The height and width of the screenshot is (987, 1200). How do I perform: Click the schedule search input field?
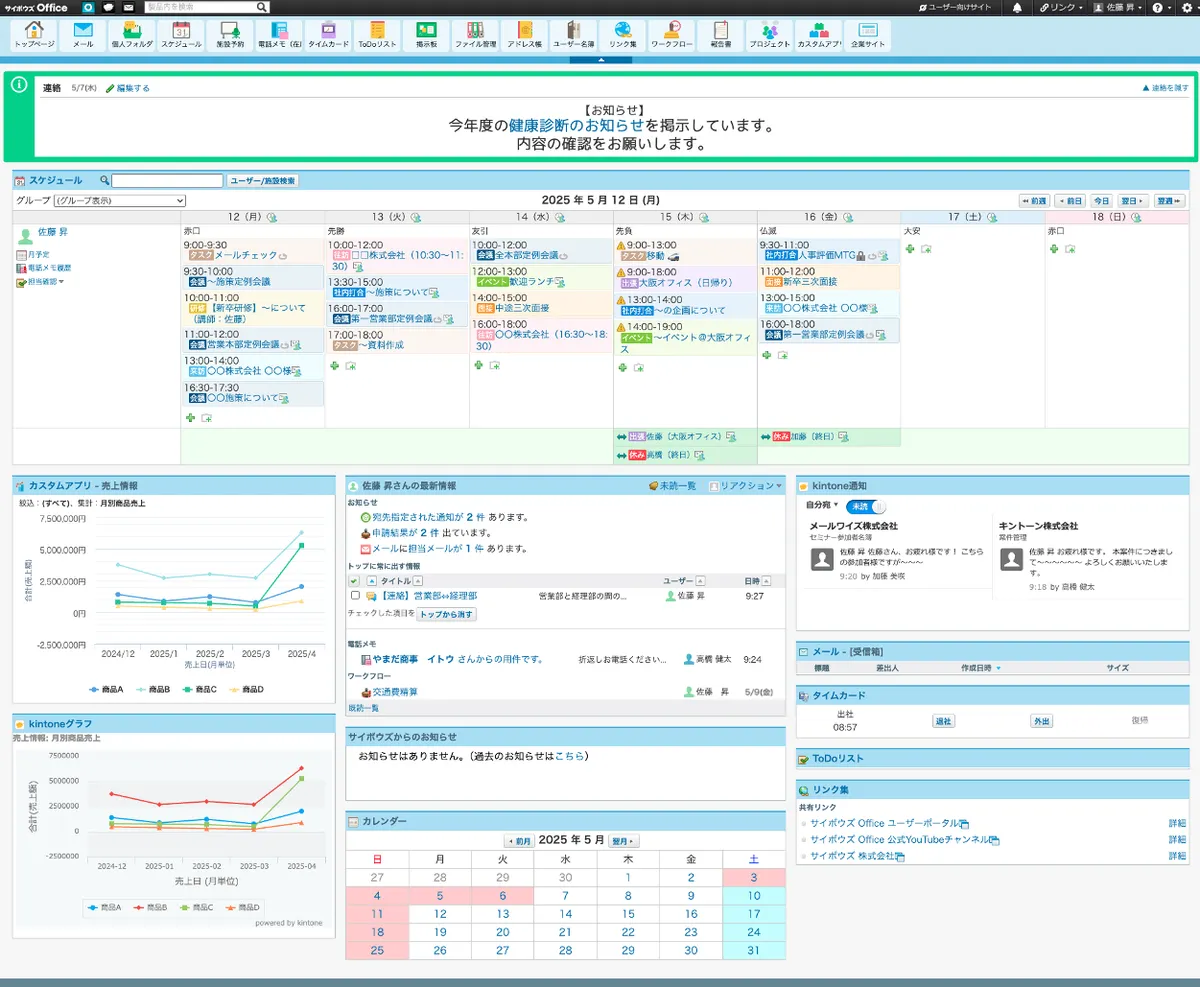coord(167,181)
